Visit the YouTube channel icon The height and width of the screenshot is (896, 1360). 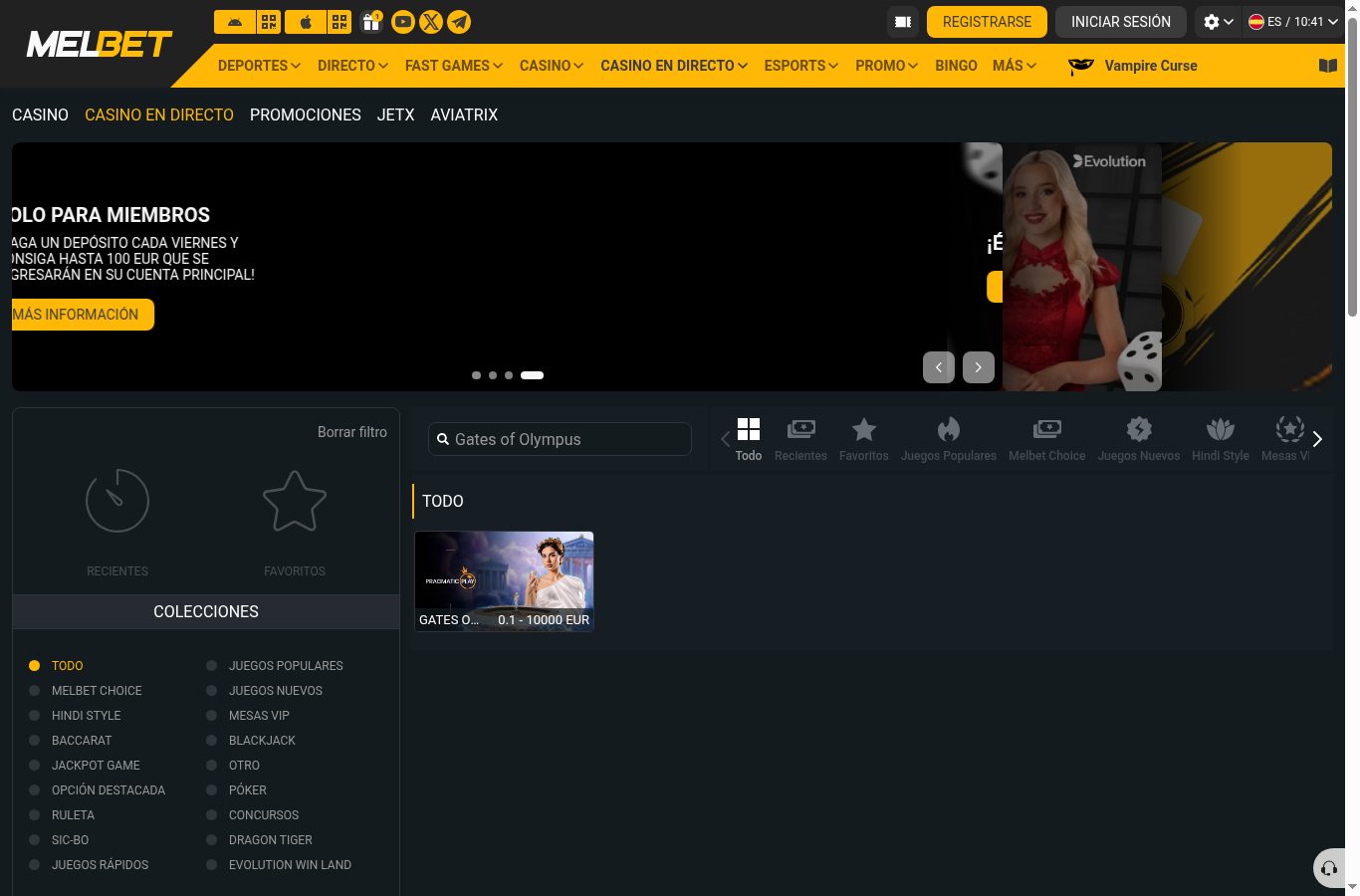click(403, 22)
